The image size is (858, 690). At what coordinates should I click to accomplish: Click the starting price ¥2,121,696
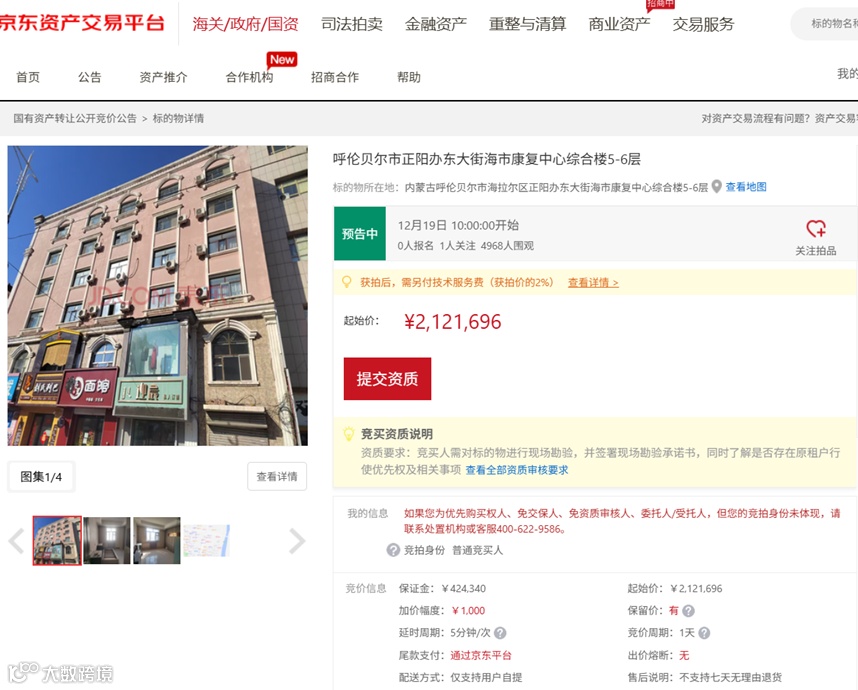click(x=453, y=322)
